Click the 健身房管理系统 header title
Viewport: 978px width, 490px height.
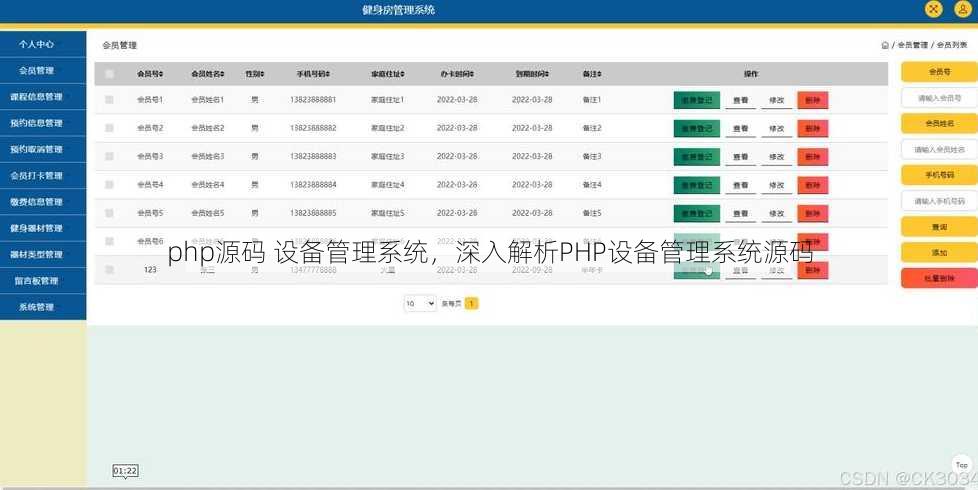pyautogui.click(x=399, y=10)
